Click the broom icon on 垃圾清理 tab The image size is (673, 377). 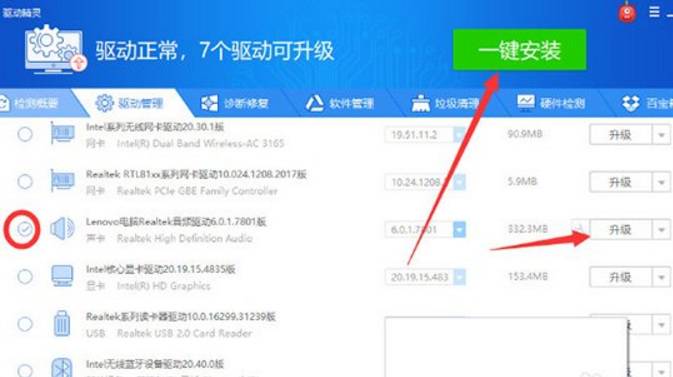pyautogui.click(x=420, y=103)
